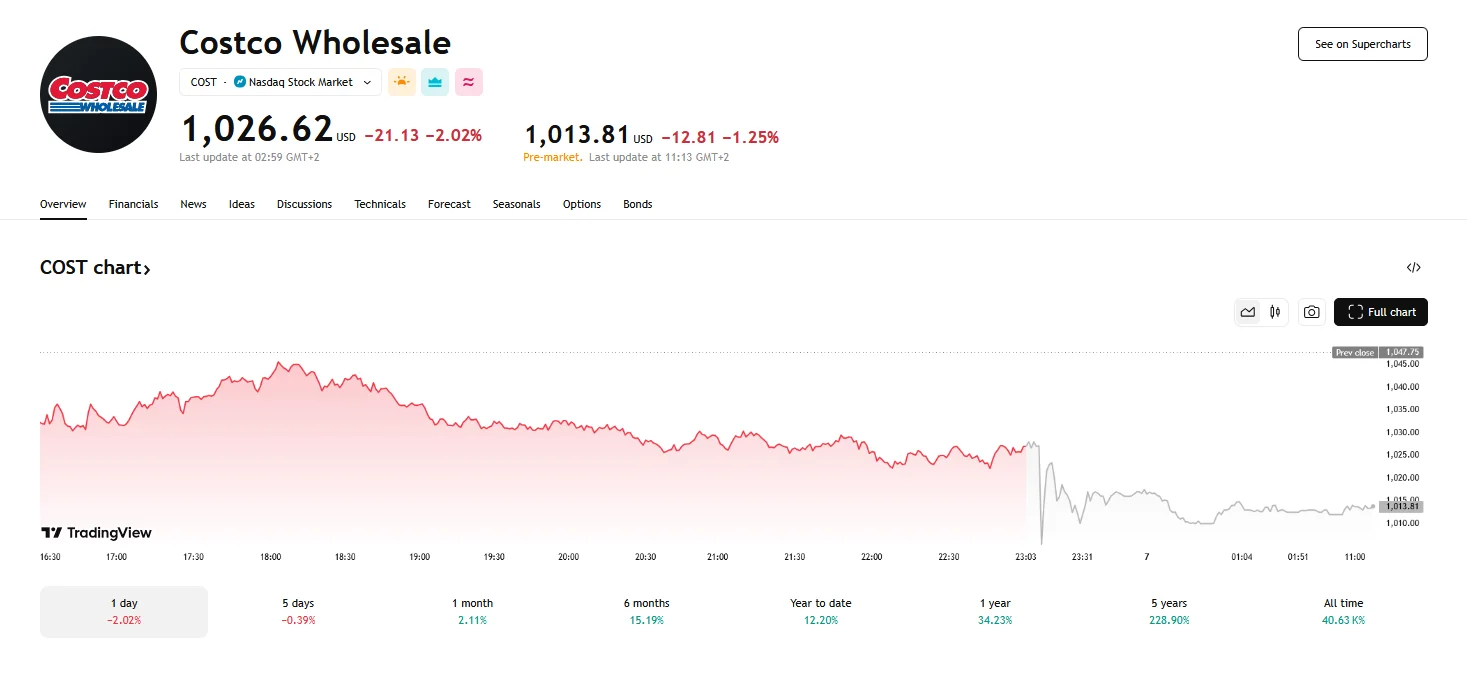This screenshot has width=1467, height=673.
Task: Expand the COST chart arrow link
Action: coord(148,268)
